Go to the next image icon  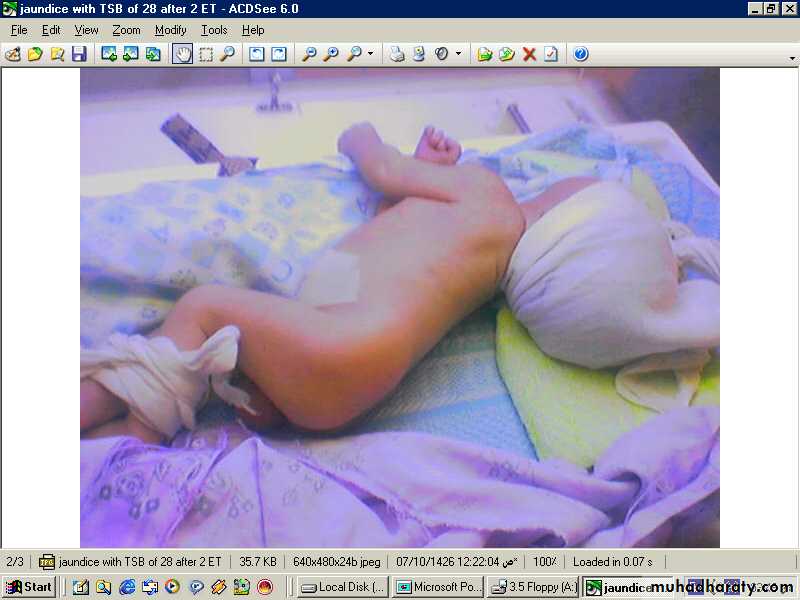(x=131, y=54)
